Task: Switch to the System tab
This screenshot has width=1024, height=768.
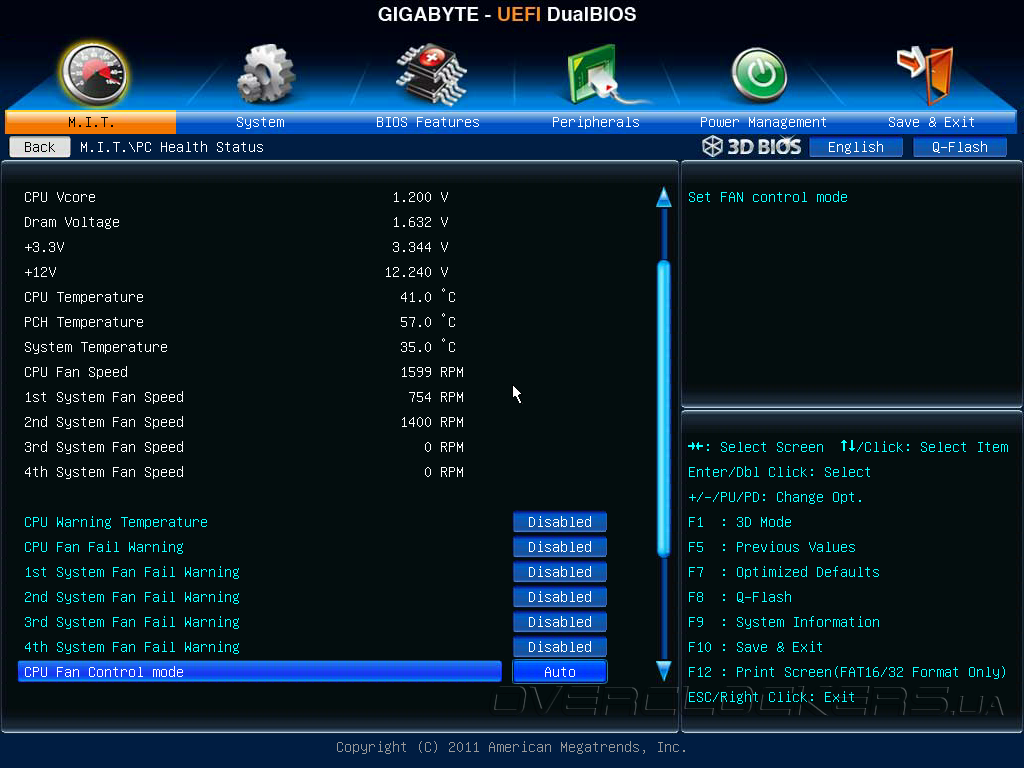Action: (260, 122)
